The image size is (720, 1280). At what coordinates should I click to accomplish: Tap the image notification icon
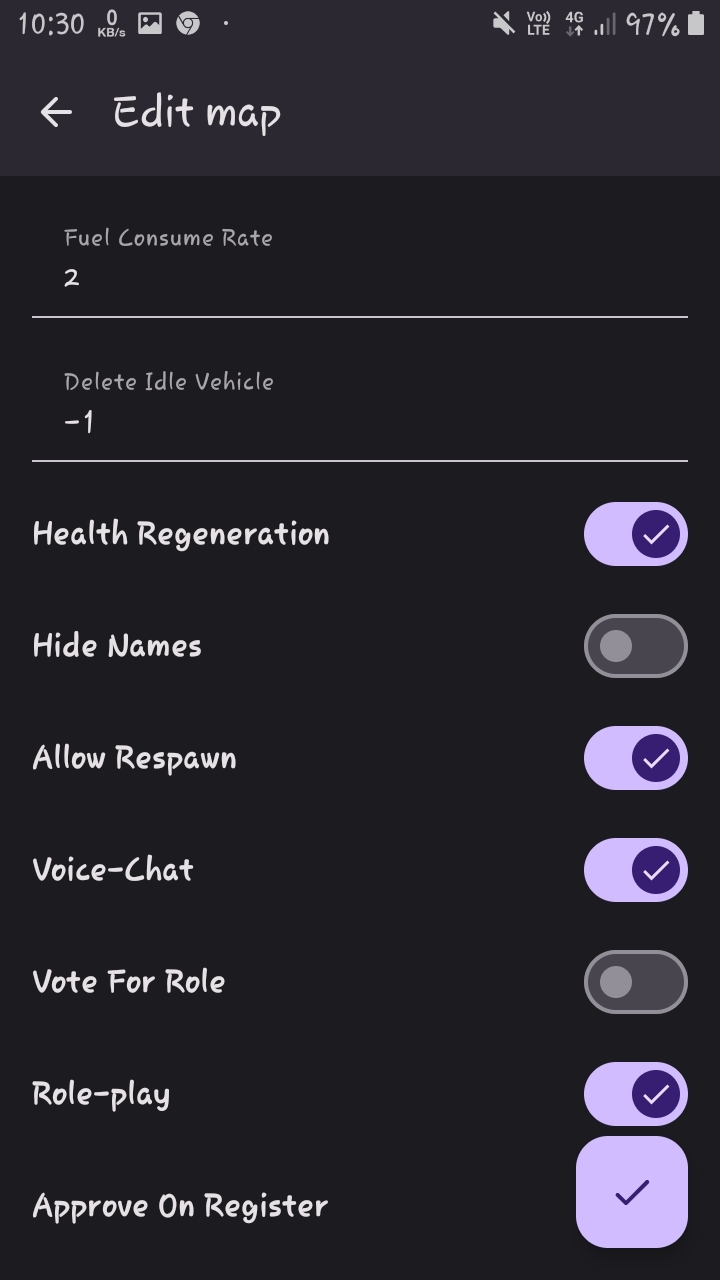150,23
